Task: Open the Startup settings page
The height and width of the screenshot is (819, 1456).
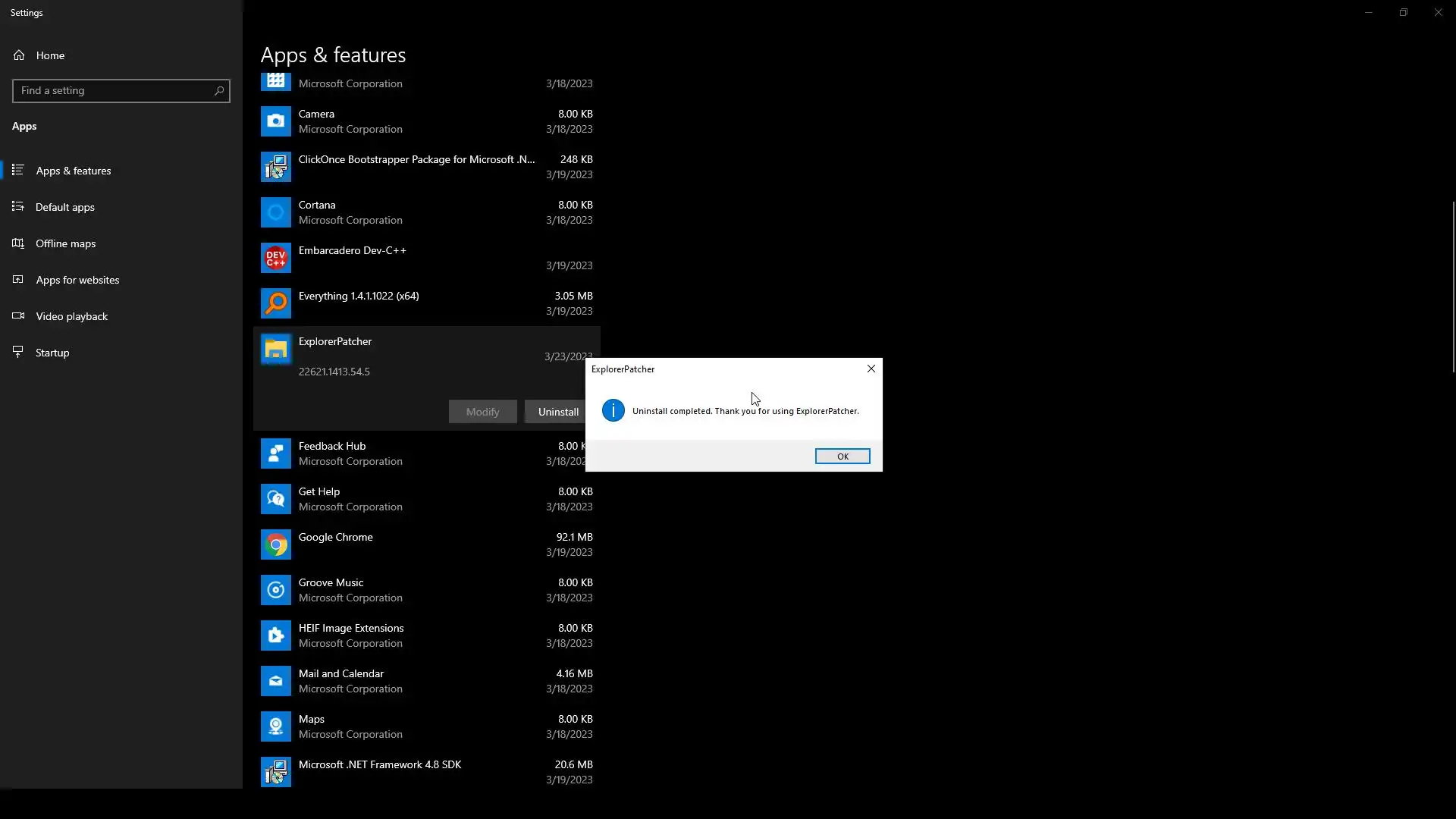Action: pyautogui.click(x=52, y=353)
